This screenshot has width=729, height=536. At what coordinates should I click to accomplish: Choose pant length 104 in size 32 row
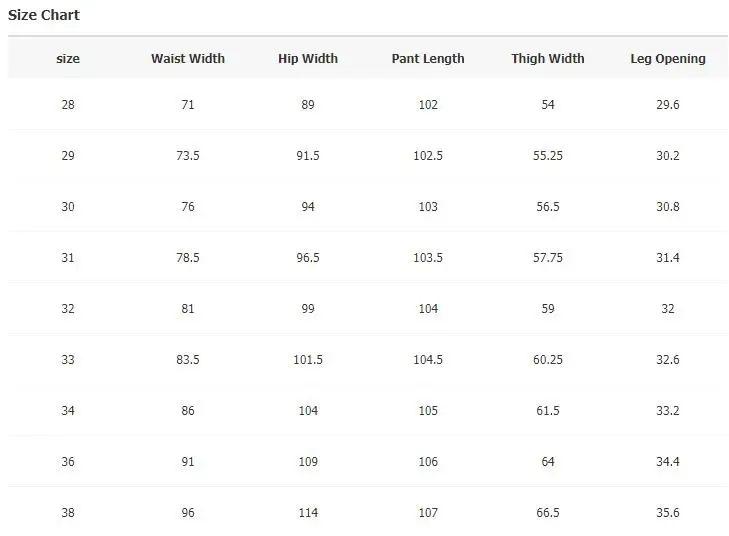pos(428,309)
